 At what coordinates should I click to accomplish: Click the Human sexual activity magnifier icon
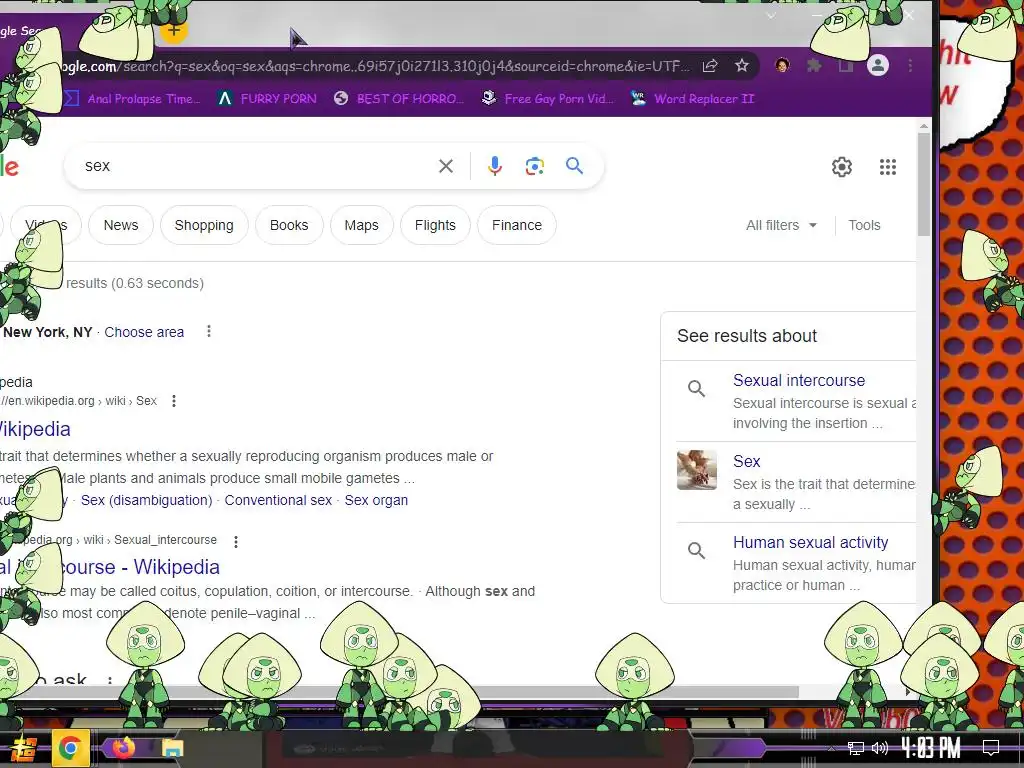[697, 551]
